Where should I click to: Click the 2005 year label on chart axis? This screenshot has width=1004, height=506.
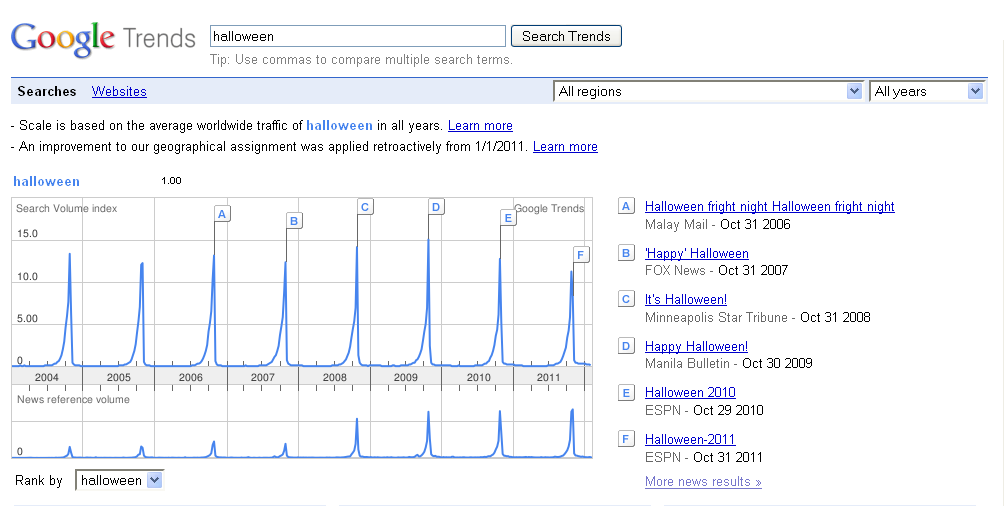pyautogui.click(x=118, y=377)
